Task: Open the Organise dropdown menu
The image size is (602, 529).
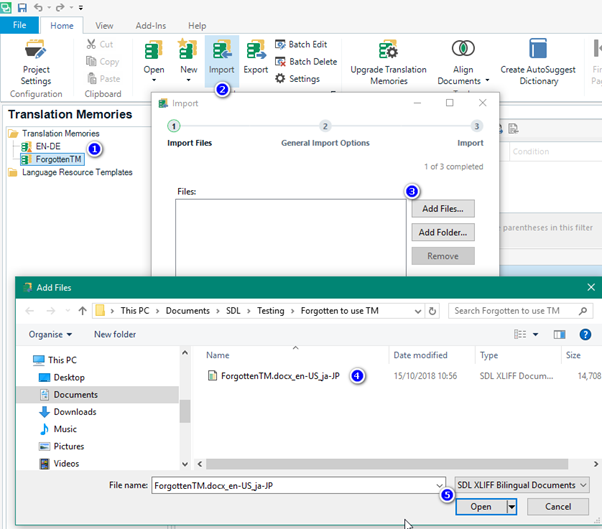Action: click(50, 334)
